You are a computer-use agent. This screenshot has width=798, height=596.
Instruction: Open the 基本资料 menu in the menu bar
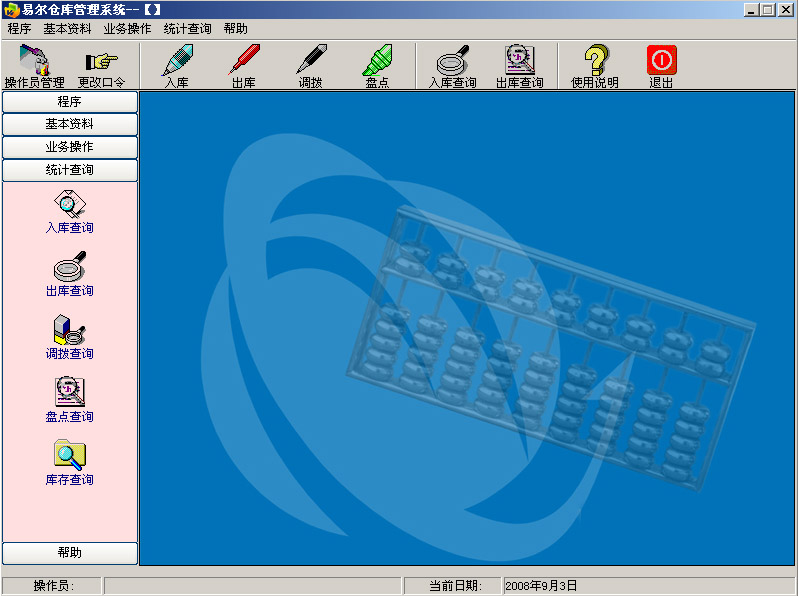pyautogui.click(x=67, y=29)
